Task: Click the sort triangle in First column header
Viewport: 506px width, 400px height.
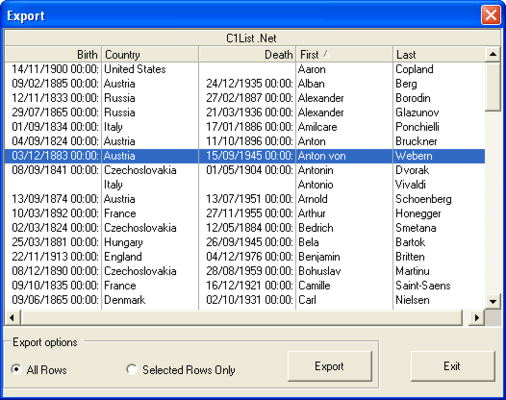Action: click(326, 54)
